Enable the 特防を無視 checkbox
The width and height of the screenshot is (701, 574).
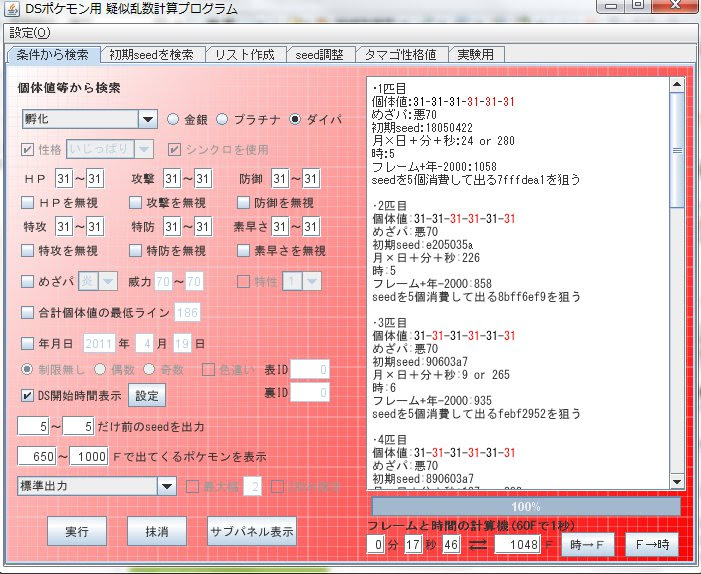point(135,250)
